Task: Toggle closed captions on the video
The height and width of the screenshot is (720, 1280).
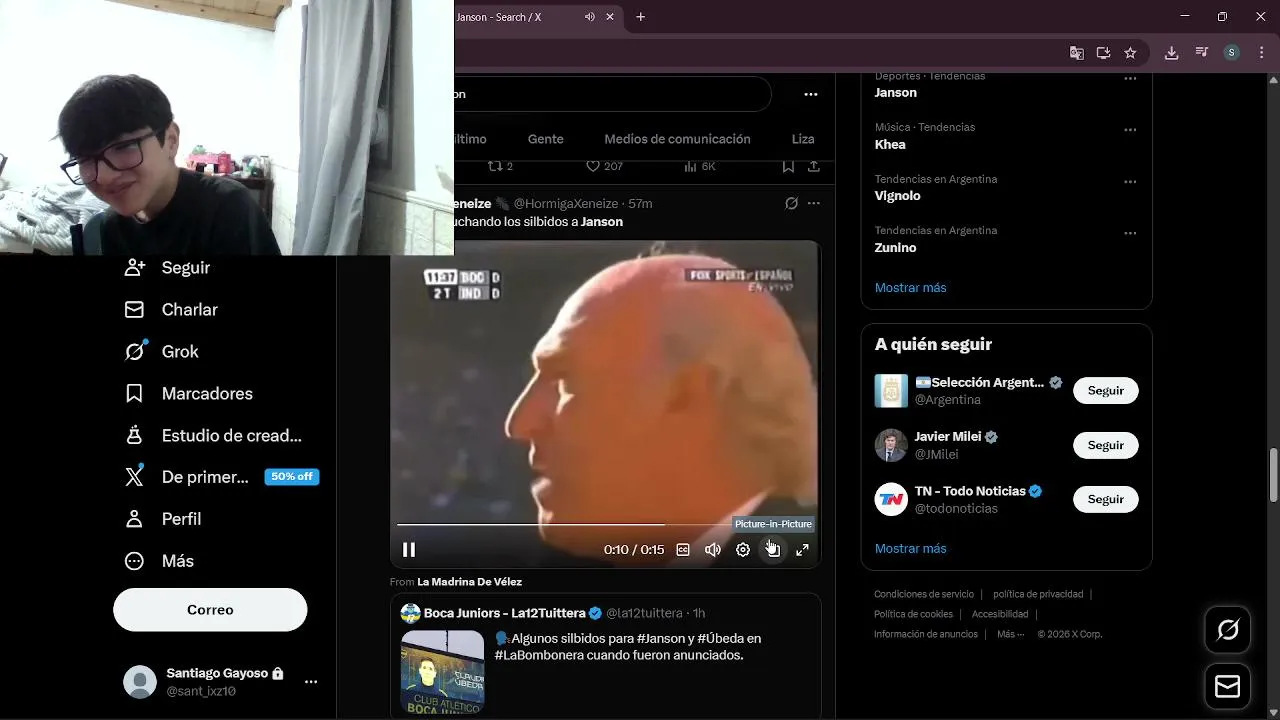Action: 683,549
